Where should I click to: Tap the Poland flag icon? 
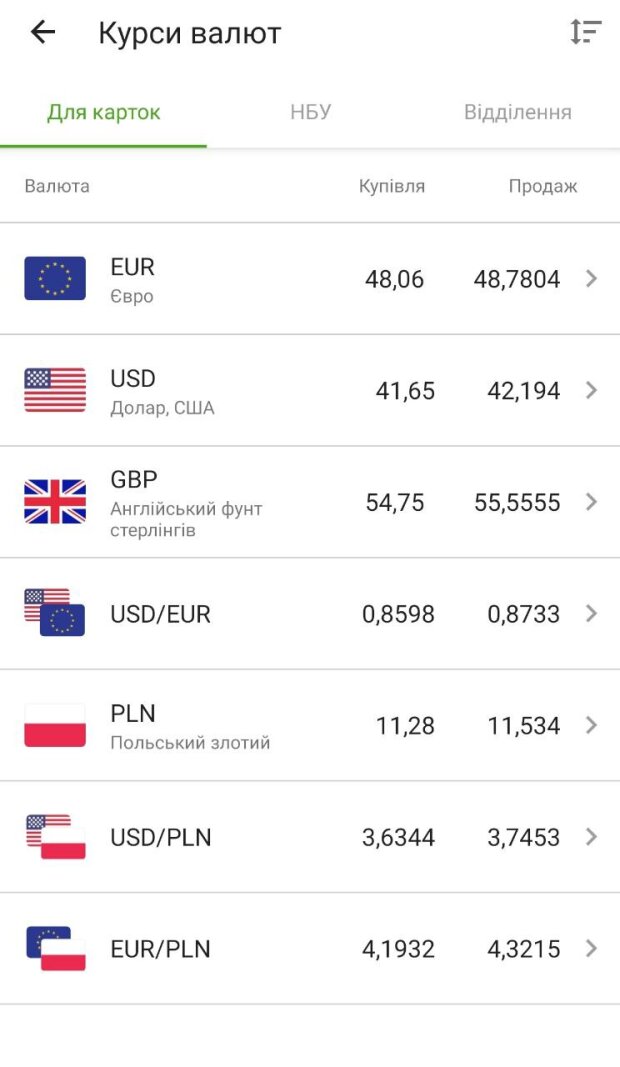pyautogui.click(x=55, y=725)
